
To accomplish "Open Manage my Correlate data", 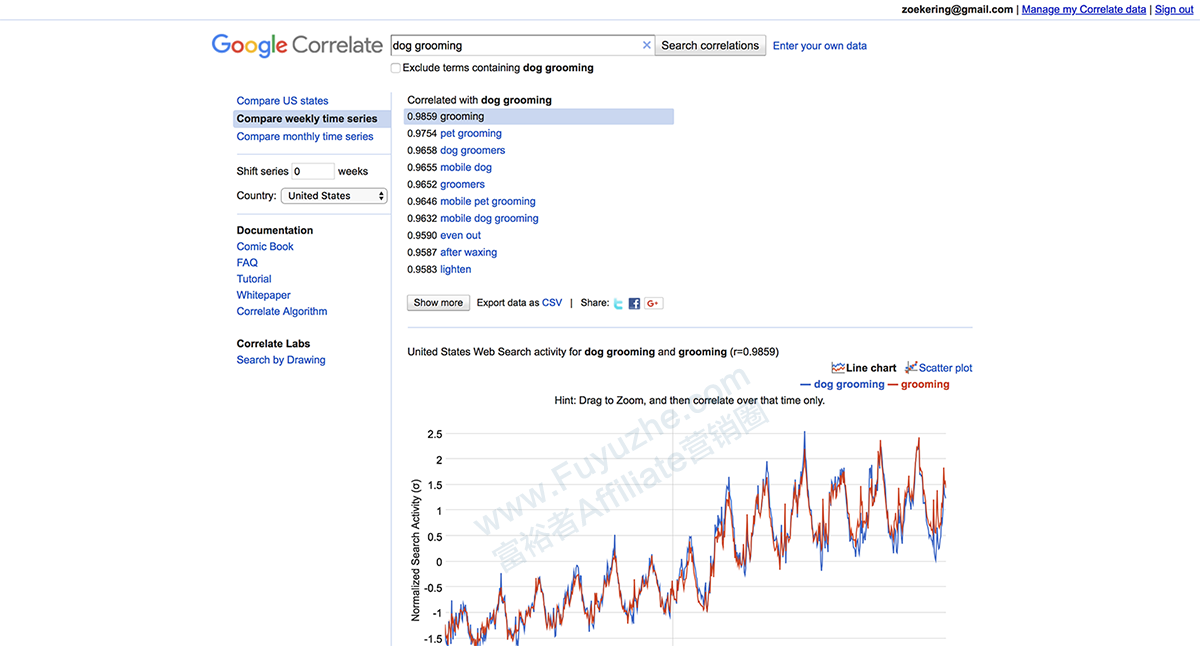I will click(x=1084, y=10).
